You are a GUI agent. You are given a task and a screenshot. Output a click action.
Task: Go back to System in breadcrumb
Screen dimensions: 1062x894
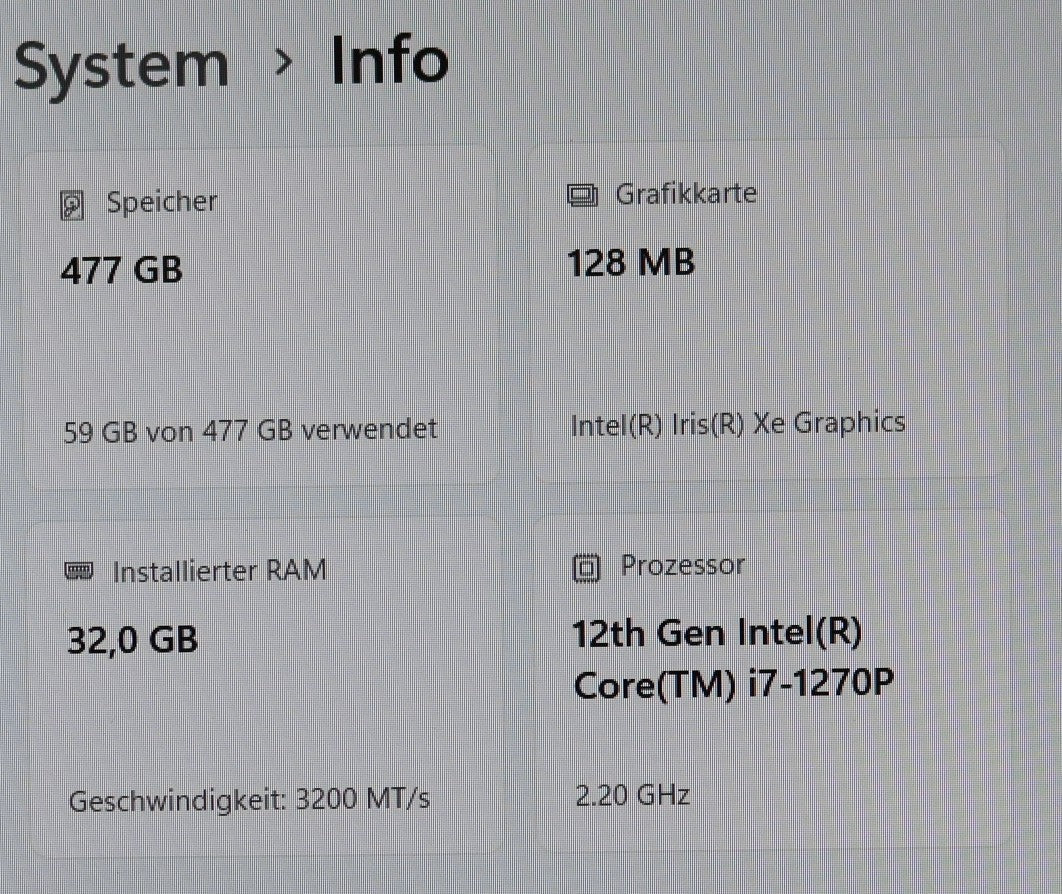pos(121,64)
